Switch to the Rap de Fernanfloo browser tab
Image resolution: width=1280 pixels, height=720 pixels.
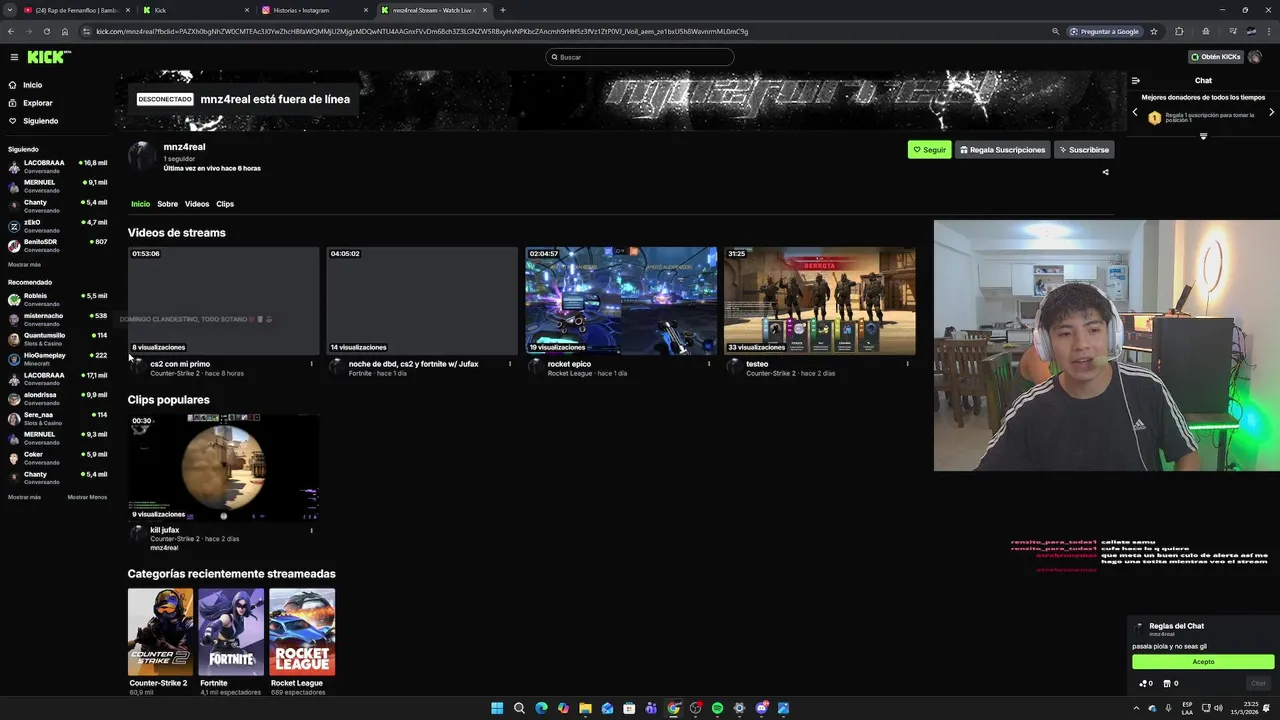(x=76, y=10)
